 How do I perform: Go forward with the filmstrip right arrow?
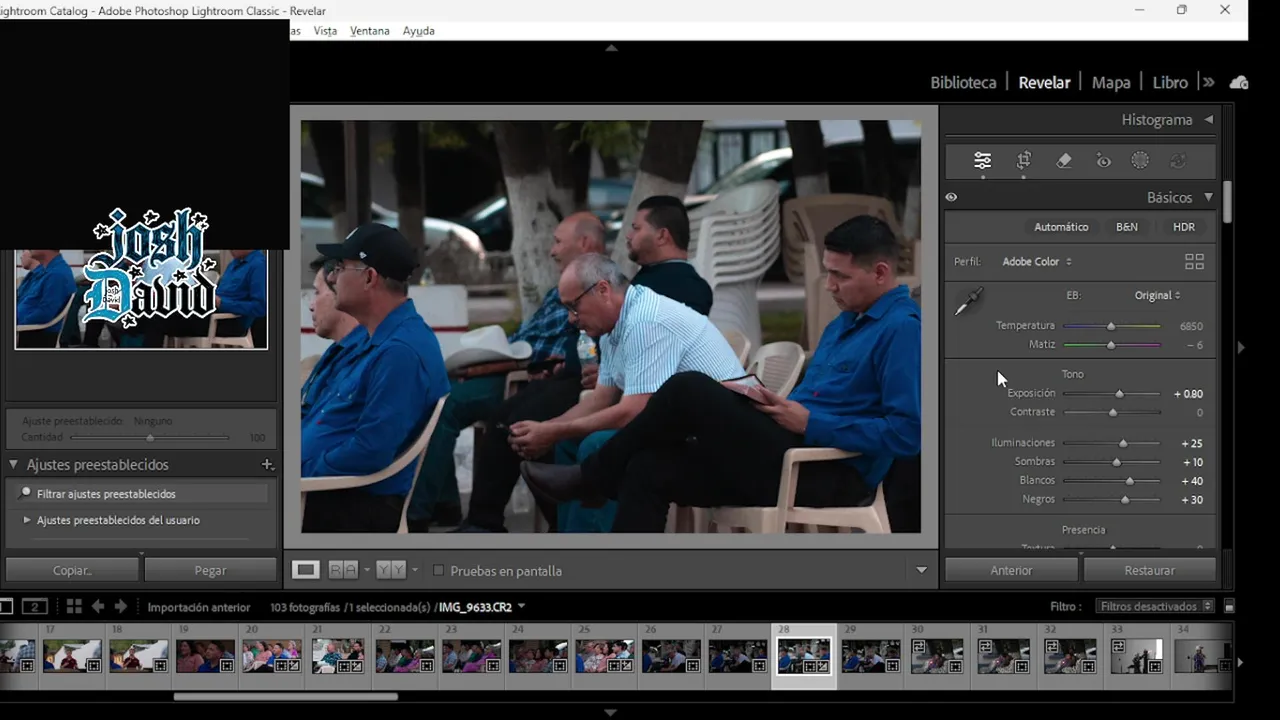coord(120,606)
